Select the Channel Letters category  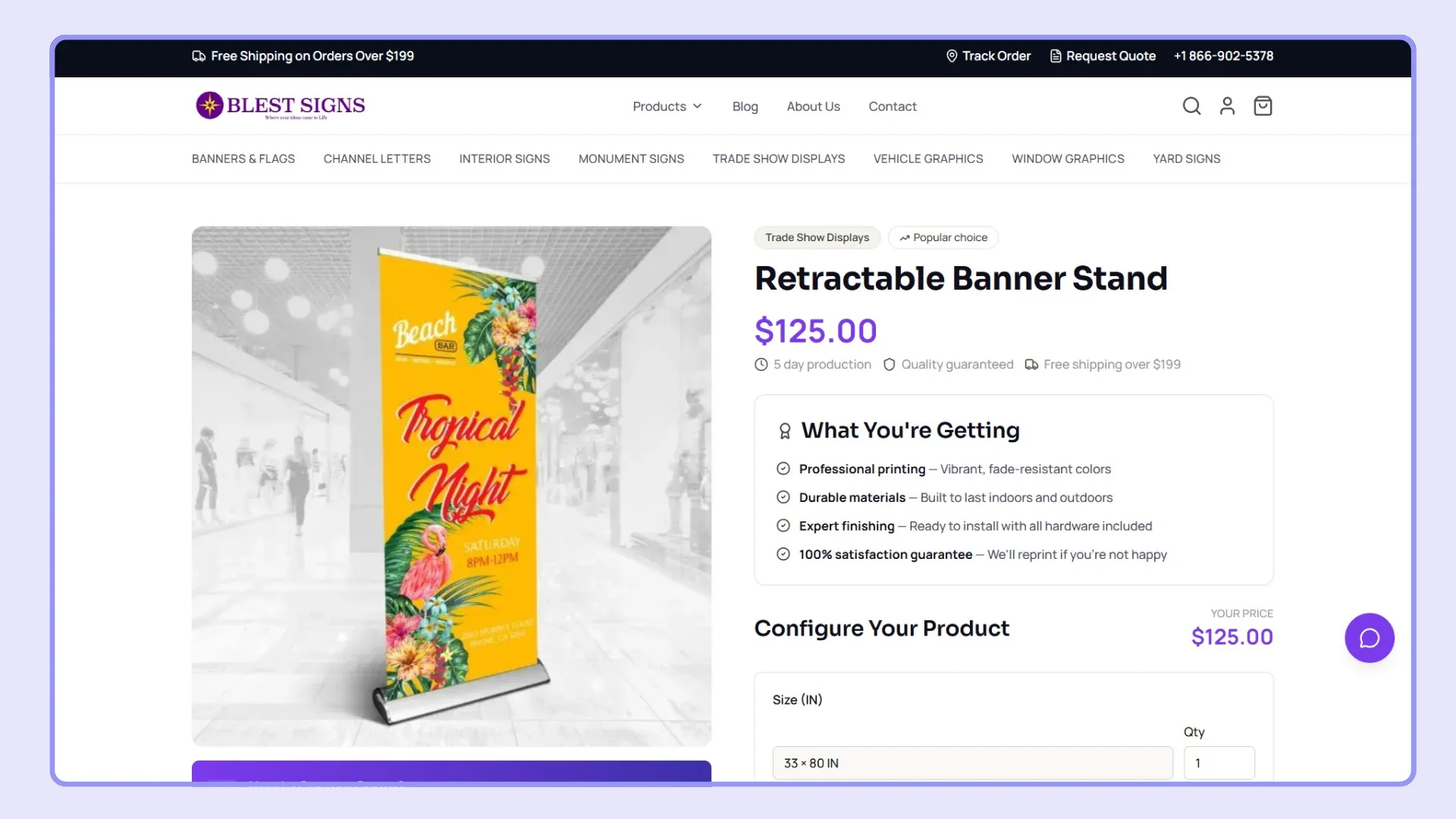(377, 158)
